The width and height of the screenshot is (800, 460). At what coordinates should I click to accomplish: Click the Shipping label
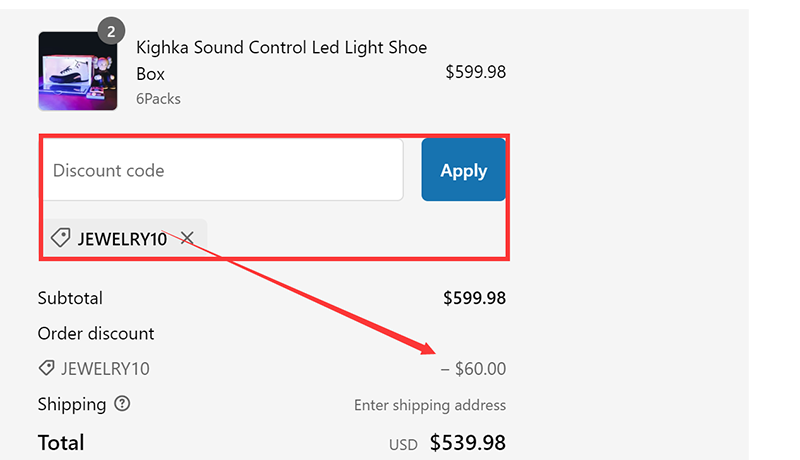tap(72, 404)
